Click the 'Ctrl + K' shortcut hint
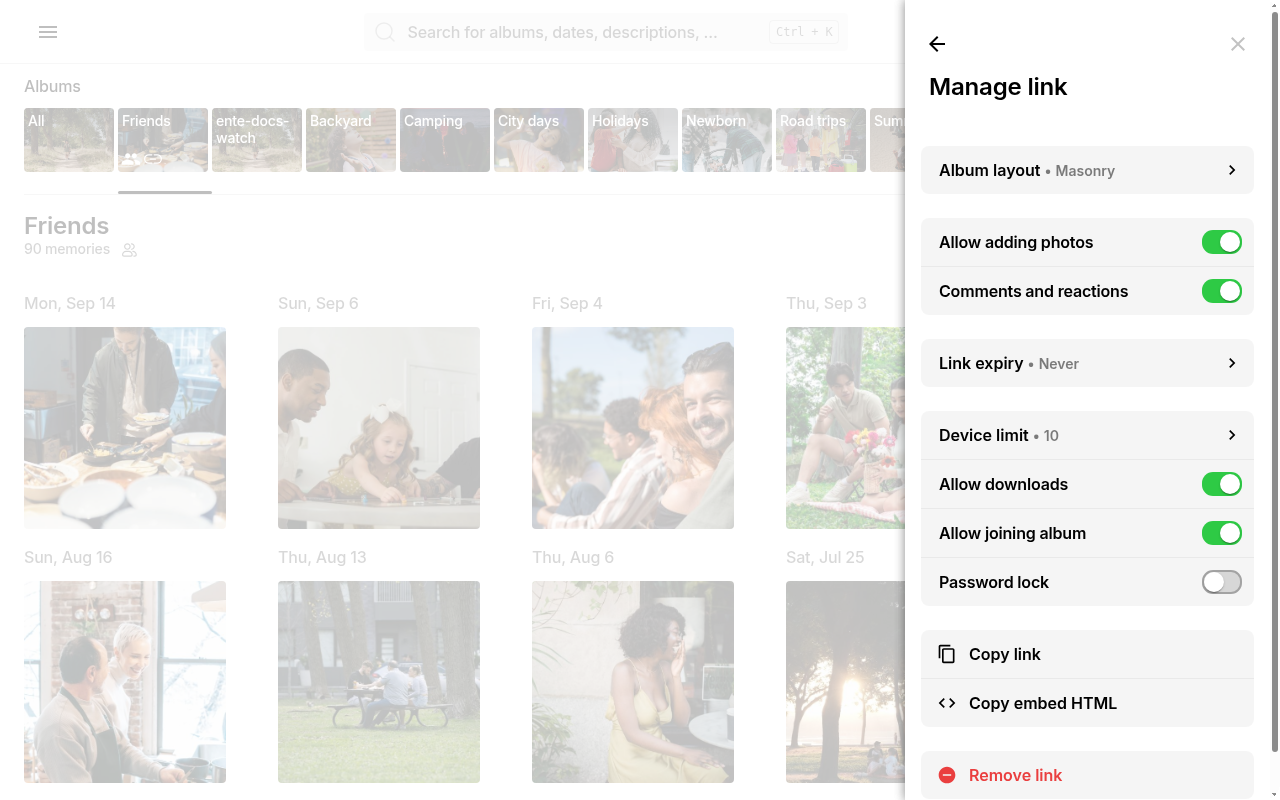Image resolution: width=1280 pixels, height=800 pixels. (804, 32)
